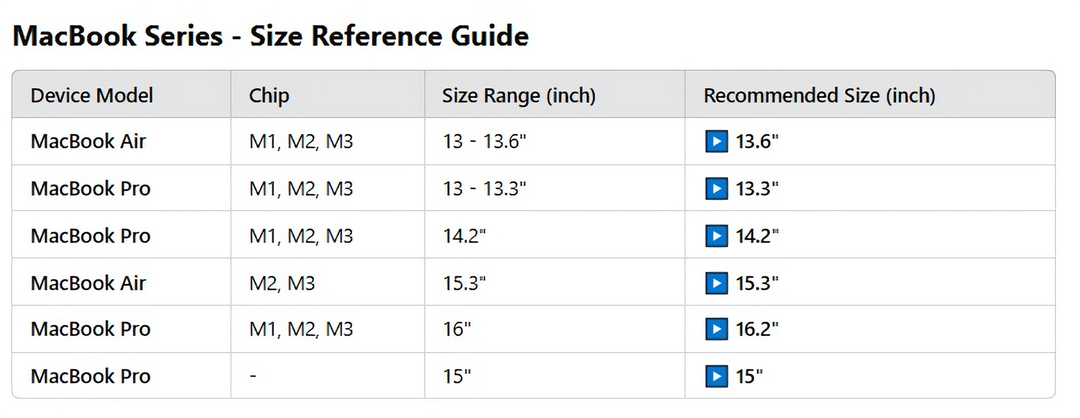Click MacBook Air in the first table row
This screenshot has width=1080, height=418.
88,142
